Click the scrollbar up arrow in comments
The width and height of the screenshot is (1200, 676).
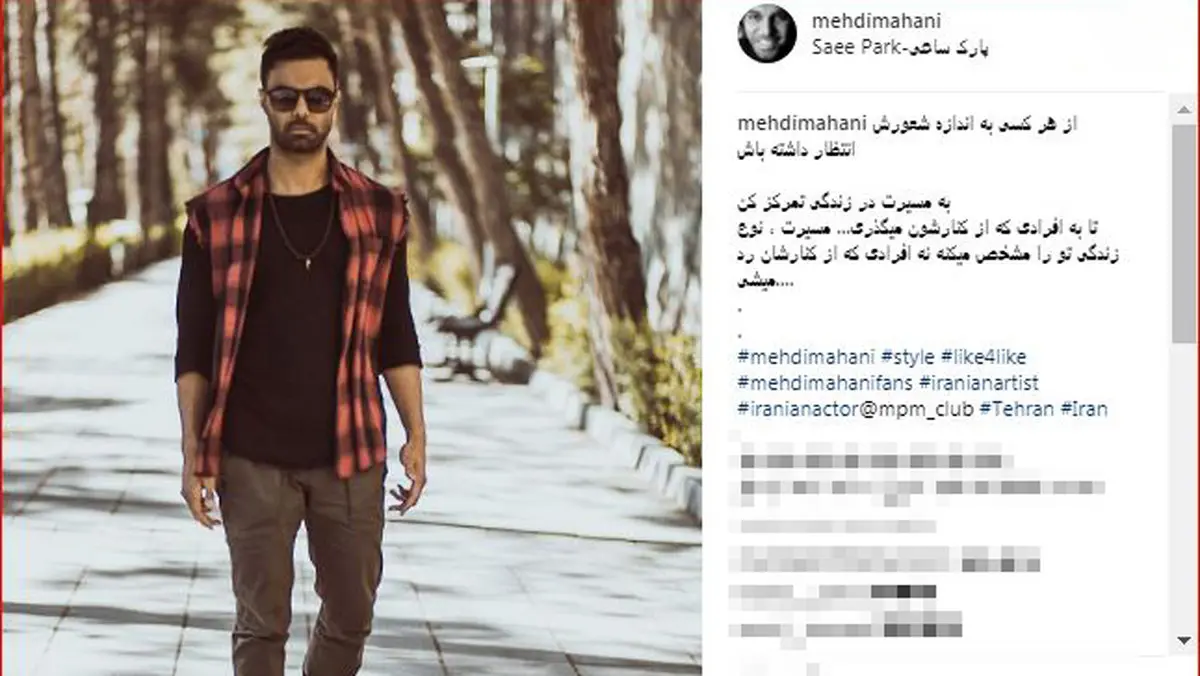pos(1184,105)
